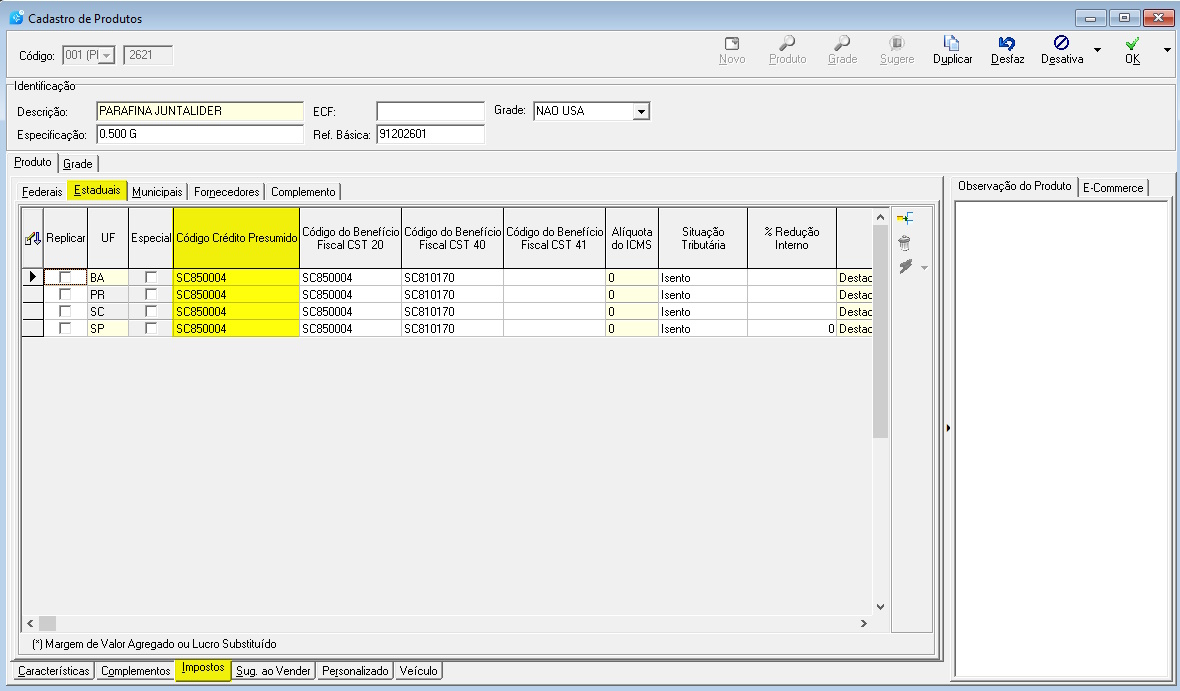This screenshot has width=1180, height=691.
Task: Open the Código 001 combo box
Action: (x=88, y=55)
